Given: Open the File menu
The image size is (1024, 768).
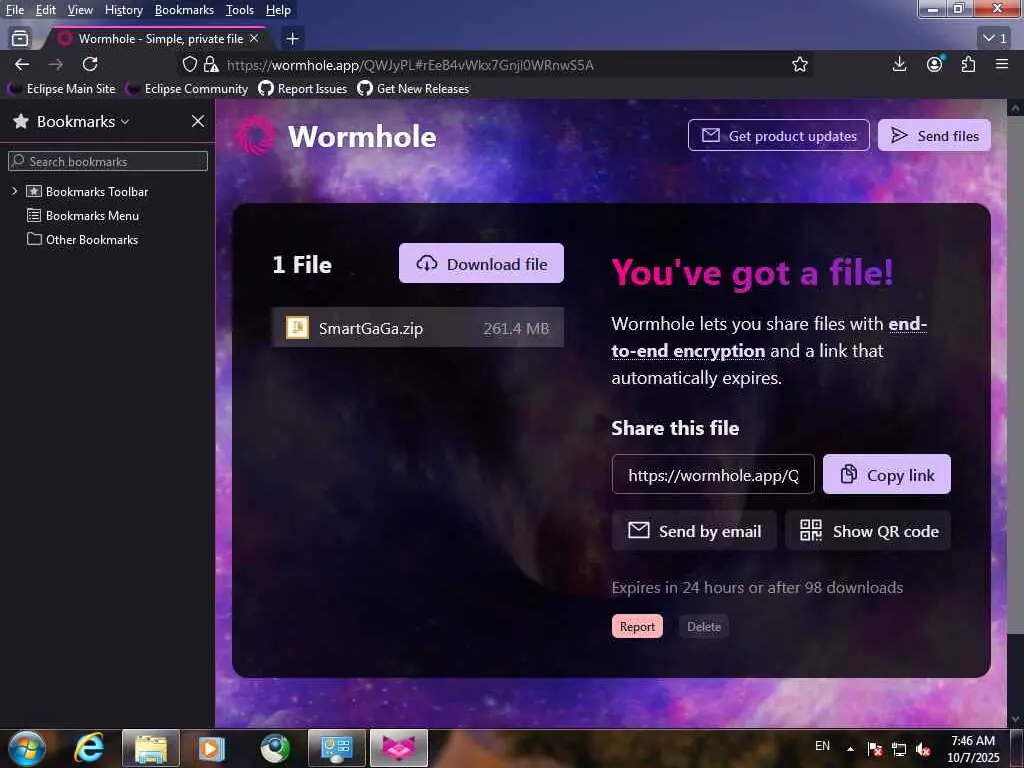Looking at the screenshot, I should [x=15, y=10].
